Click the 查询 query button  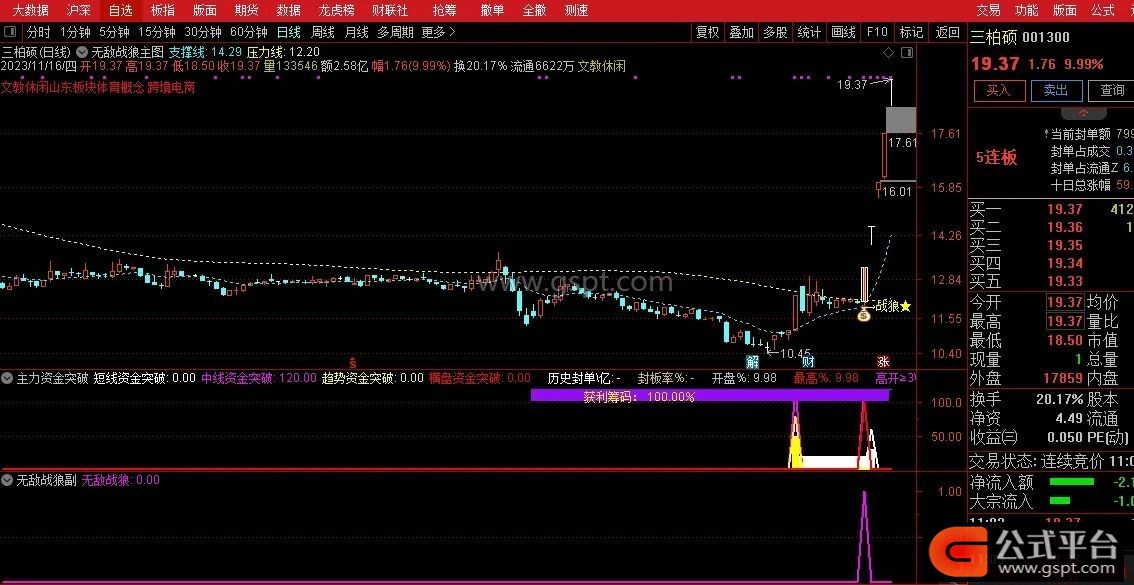(1112, 90)
